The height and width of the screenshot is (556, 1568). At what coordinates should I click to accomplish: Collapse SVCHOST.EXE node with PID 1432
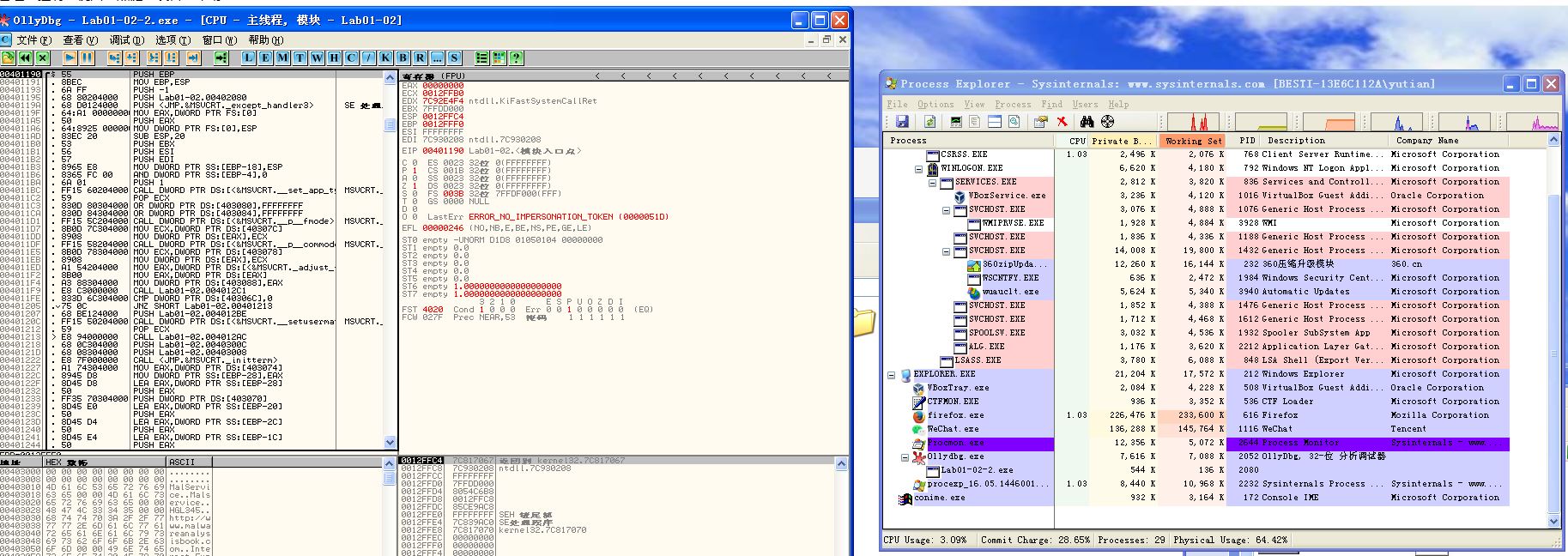point(947,251)
